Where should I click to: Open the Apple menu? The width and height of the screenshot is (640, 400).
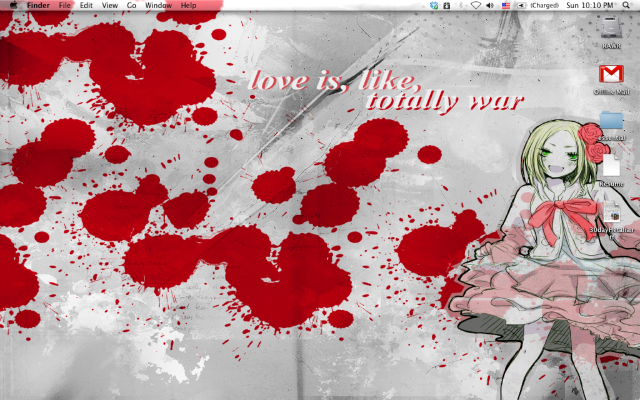(11, 6)
